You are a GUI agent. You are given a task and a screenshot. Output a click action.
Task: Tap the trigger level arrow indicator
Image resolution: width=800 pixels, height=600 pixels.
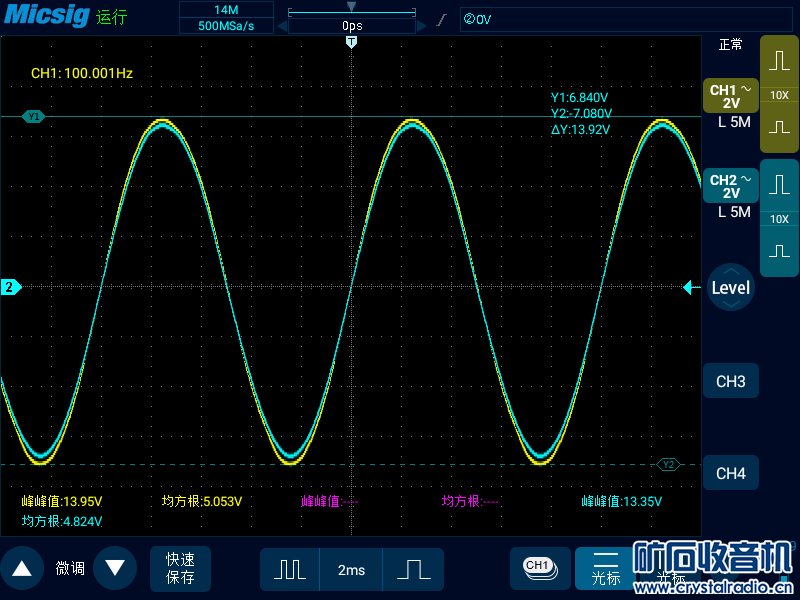[691, 287]
